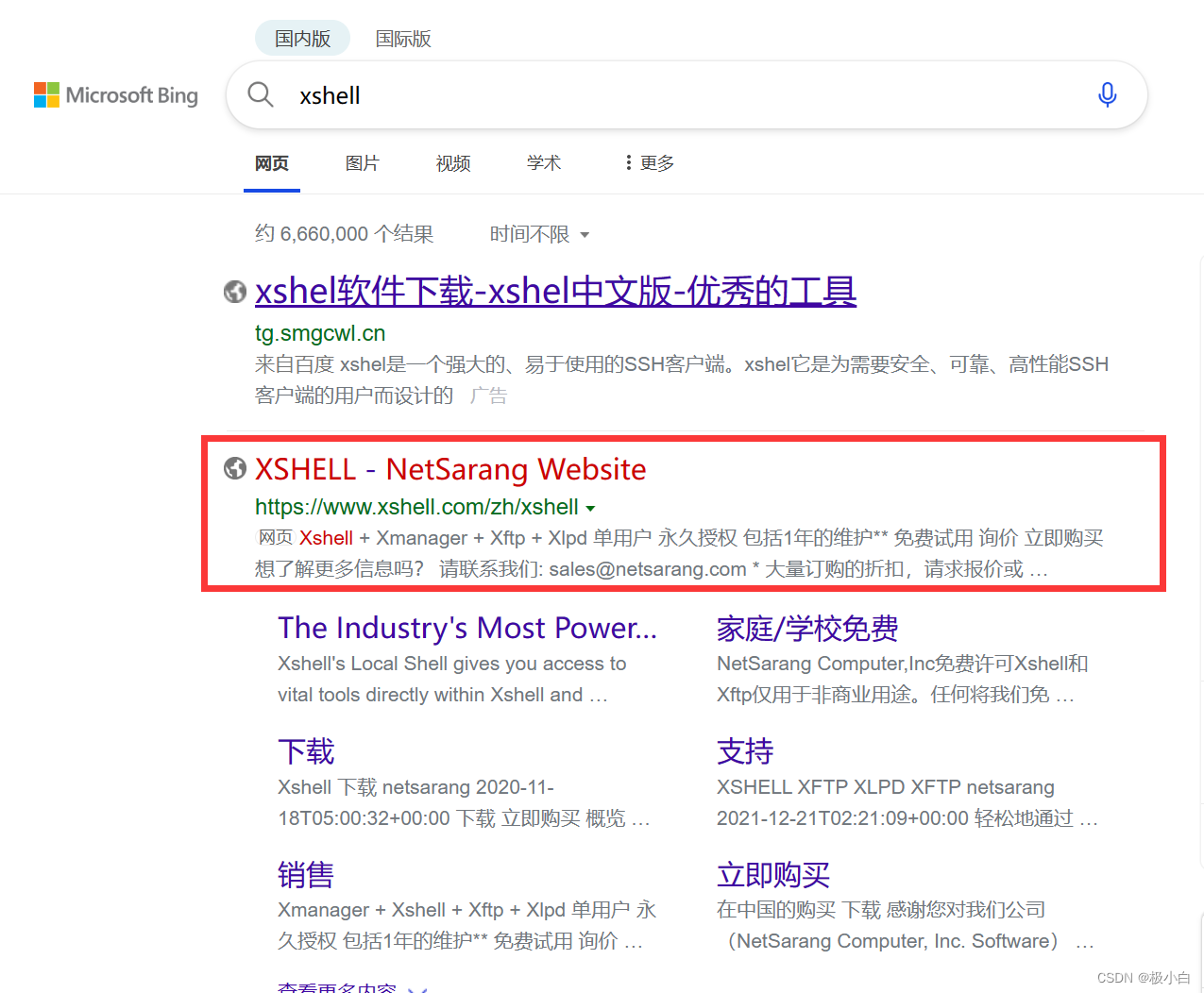Screen dimensions: 1204x993
Task: Click globe icon beside XSHELL NetSarang result
Action: pyautogui.click(x=235, y=468)
